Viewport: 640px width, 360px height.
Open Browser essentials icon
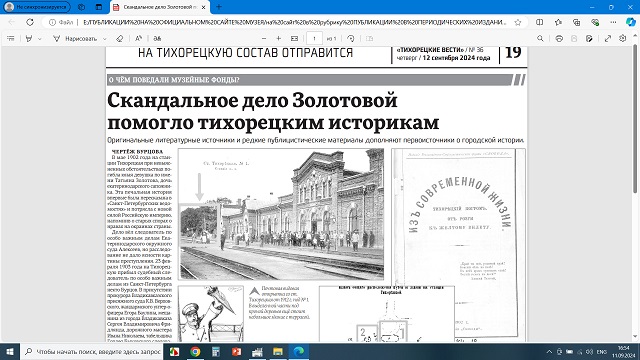pyautogui.click(x=595, y=22)
